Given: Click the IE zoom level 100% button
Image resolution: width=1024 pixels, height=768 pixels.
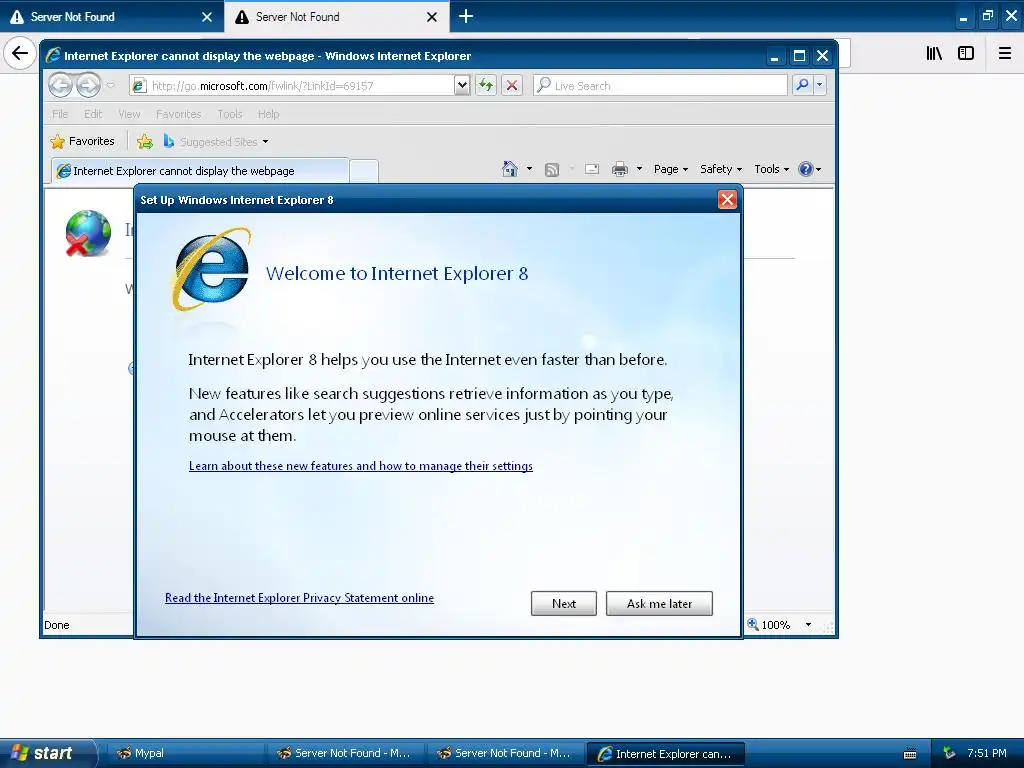Looking at the screenshot, I should coord(769,624).
